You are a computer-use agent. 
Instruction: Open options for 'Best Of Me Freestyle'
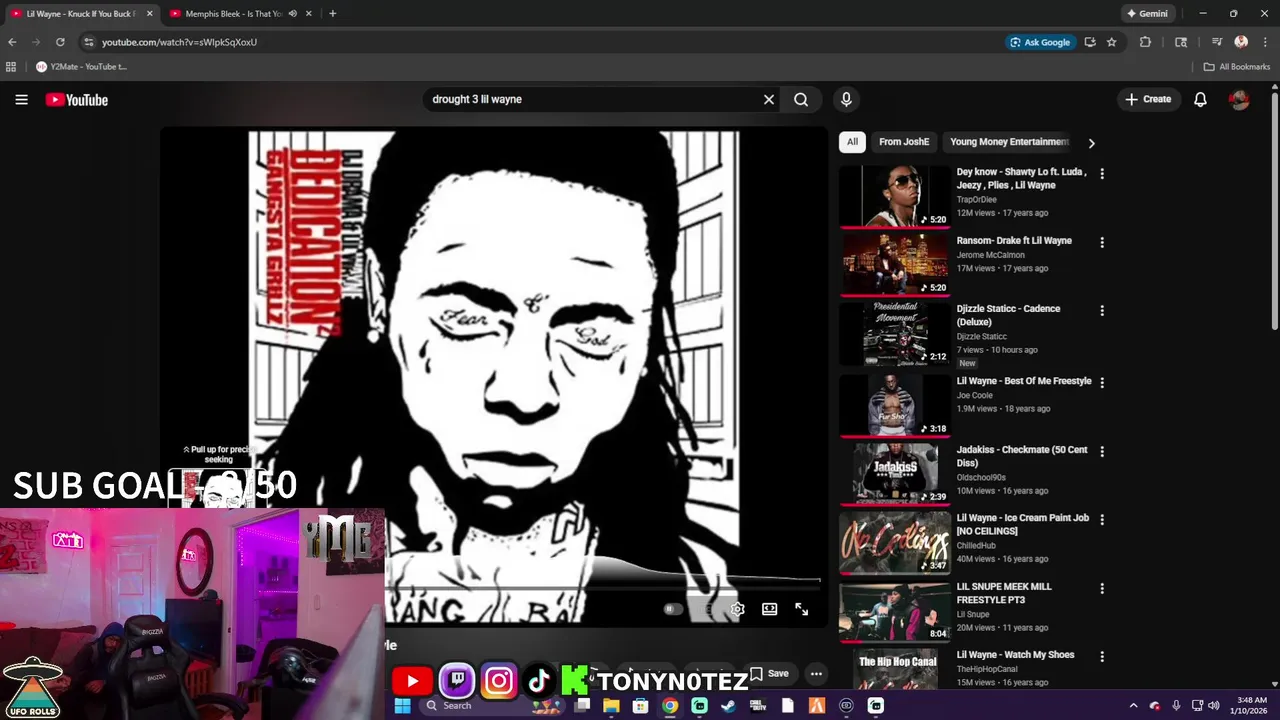(1102, 382)
